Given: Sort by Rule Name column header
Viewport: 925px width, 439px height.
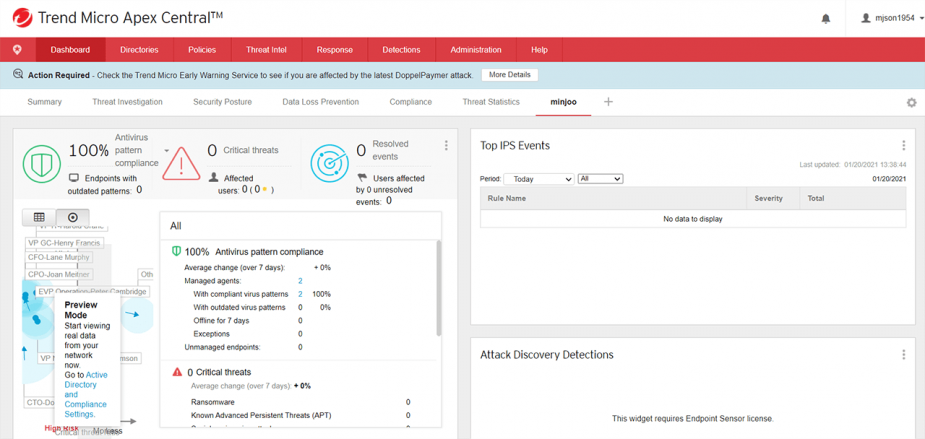Looking at the screenshot, I should tap(614, 198).
